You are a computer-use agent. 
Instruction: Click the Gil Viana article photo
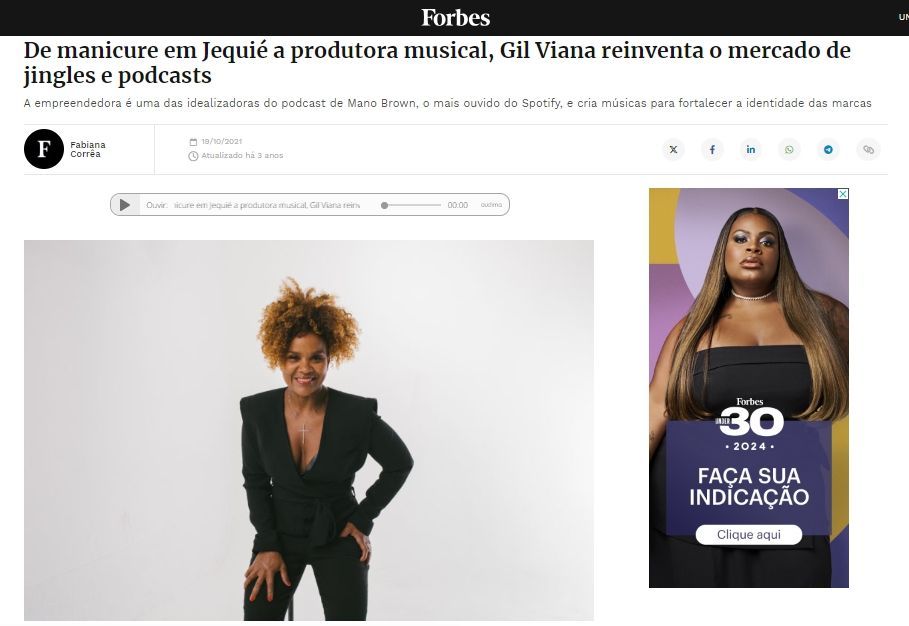pos(308,430)
